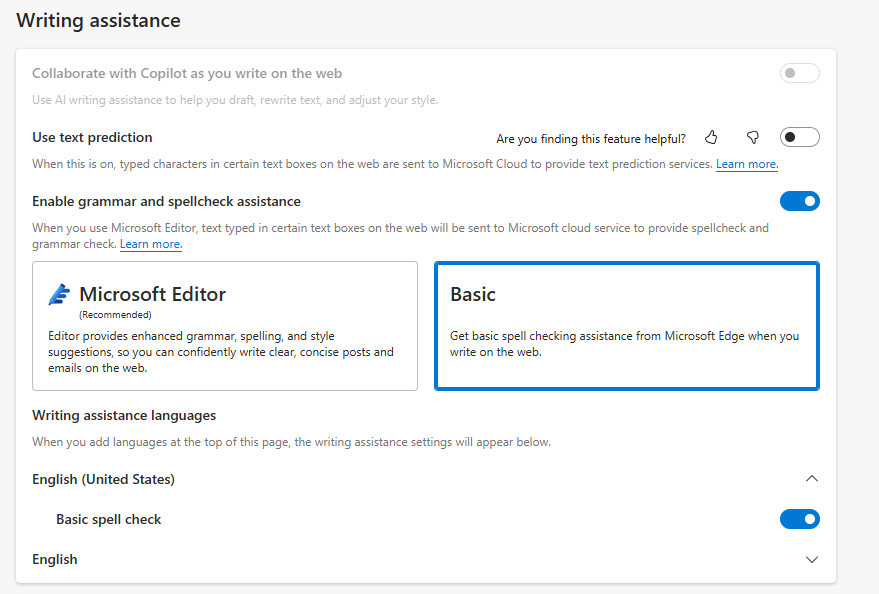Select the Basic spell checking card
The height and width of the screenshot is (594, 879).
[627, 326]
